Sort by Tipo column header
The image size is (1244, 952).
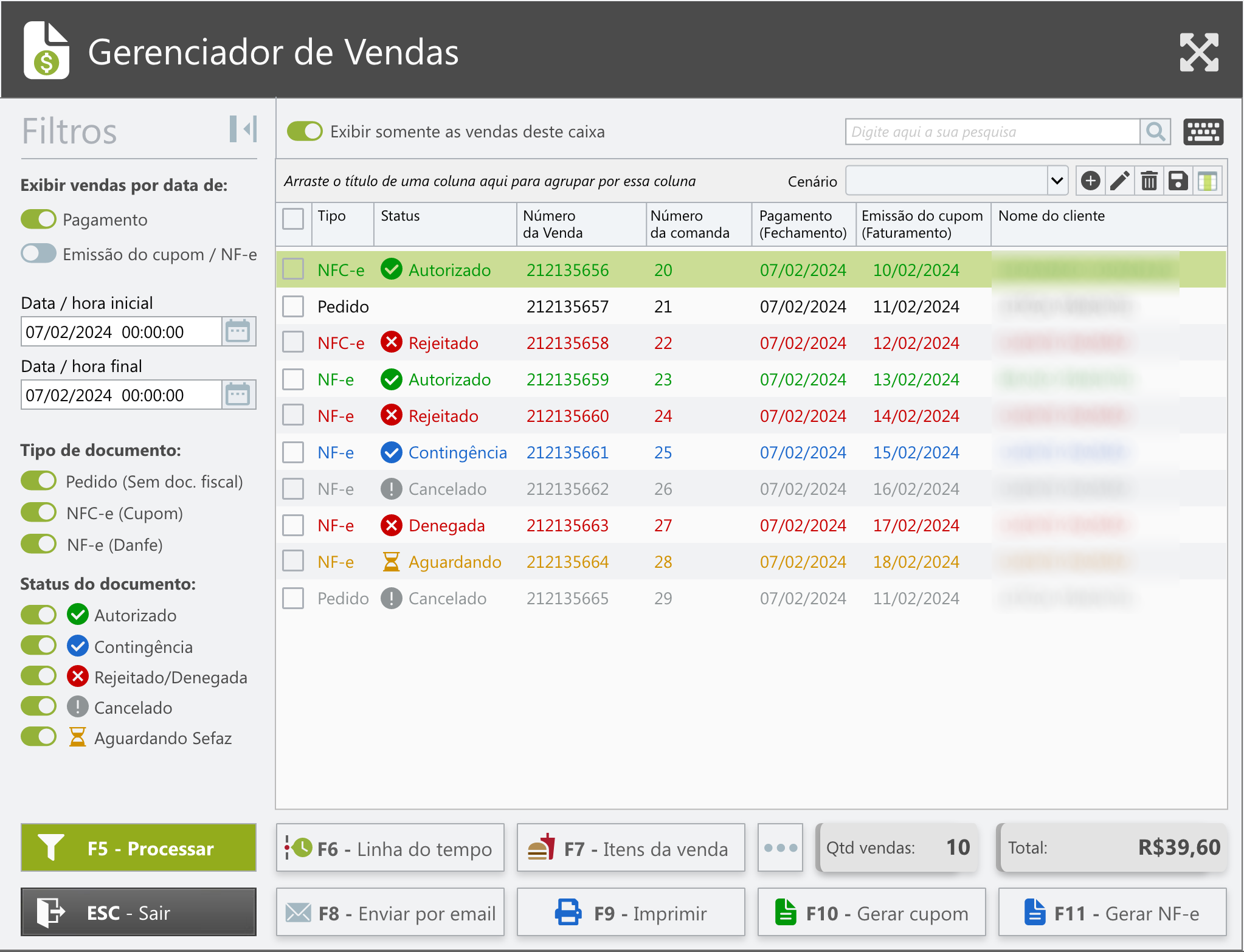click(343, 224)
